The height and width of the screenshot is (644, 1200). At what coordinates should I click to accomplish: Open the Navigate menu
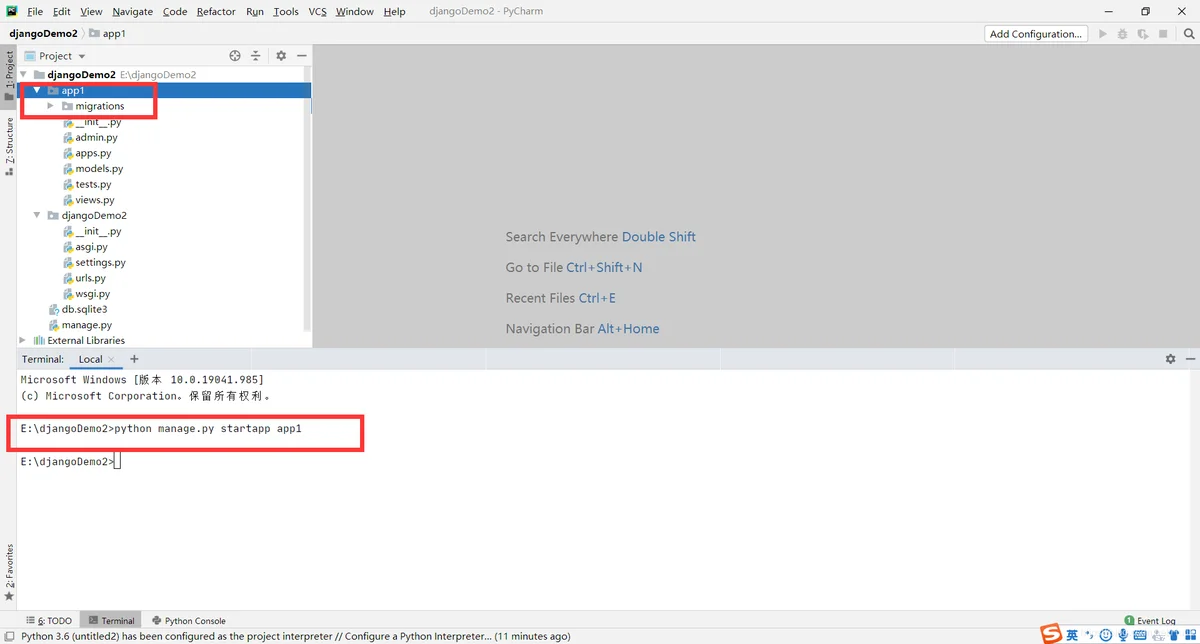click(x=132, y=11)
